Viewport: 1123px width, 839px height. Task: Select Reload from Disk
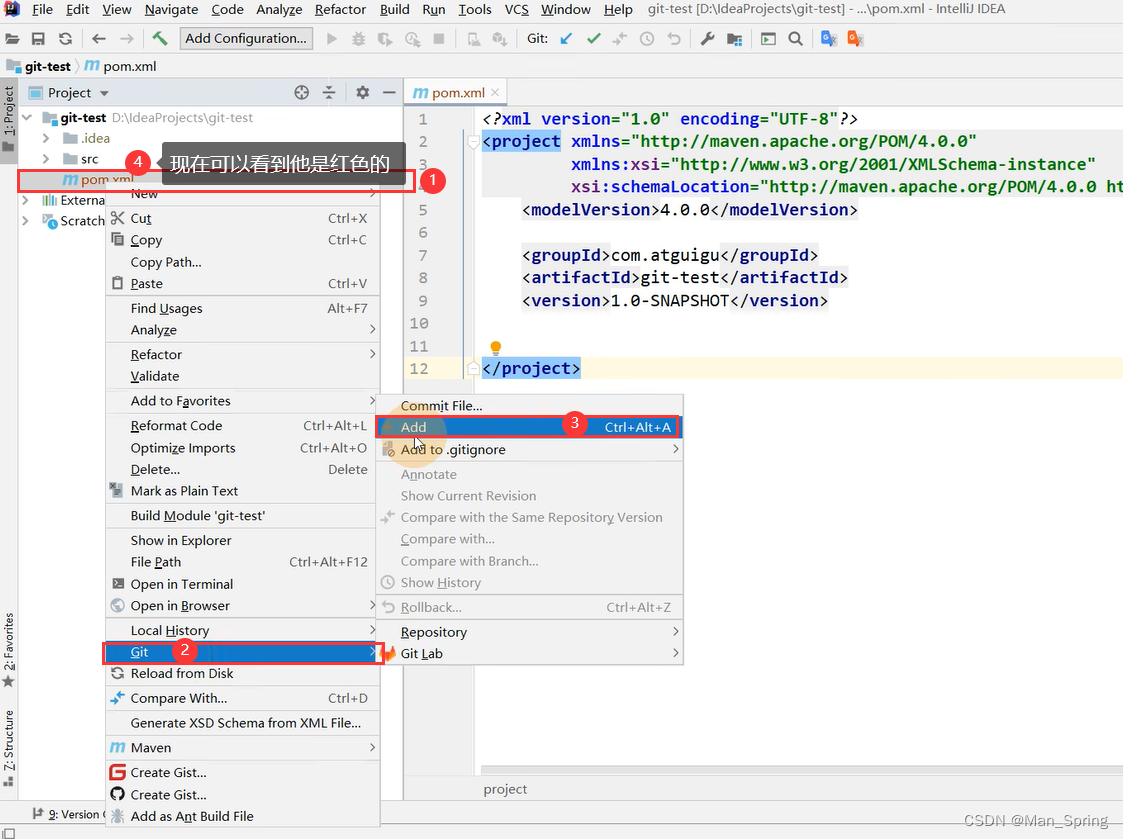point(242,673)
